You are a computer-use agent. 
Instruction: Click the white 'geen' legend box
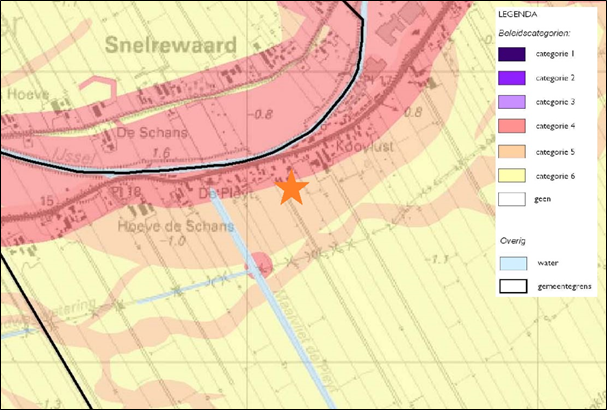518,199
